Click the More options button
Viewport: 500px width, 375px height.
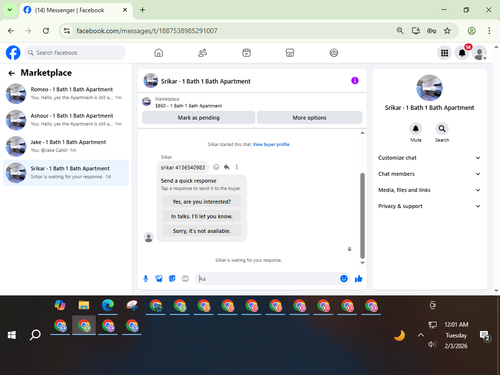309,118
